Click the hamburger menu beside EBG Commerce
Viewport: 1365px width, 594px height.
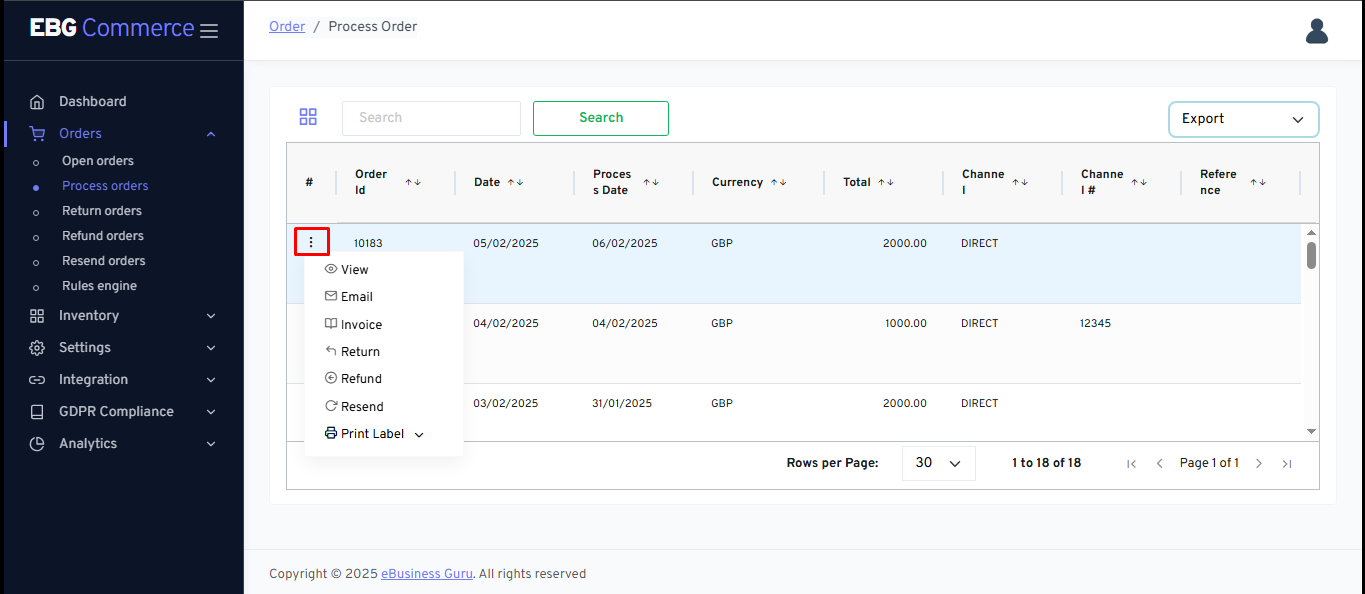click(209, 30)
